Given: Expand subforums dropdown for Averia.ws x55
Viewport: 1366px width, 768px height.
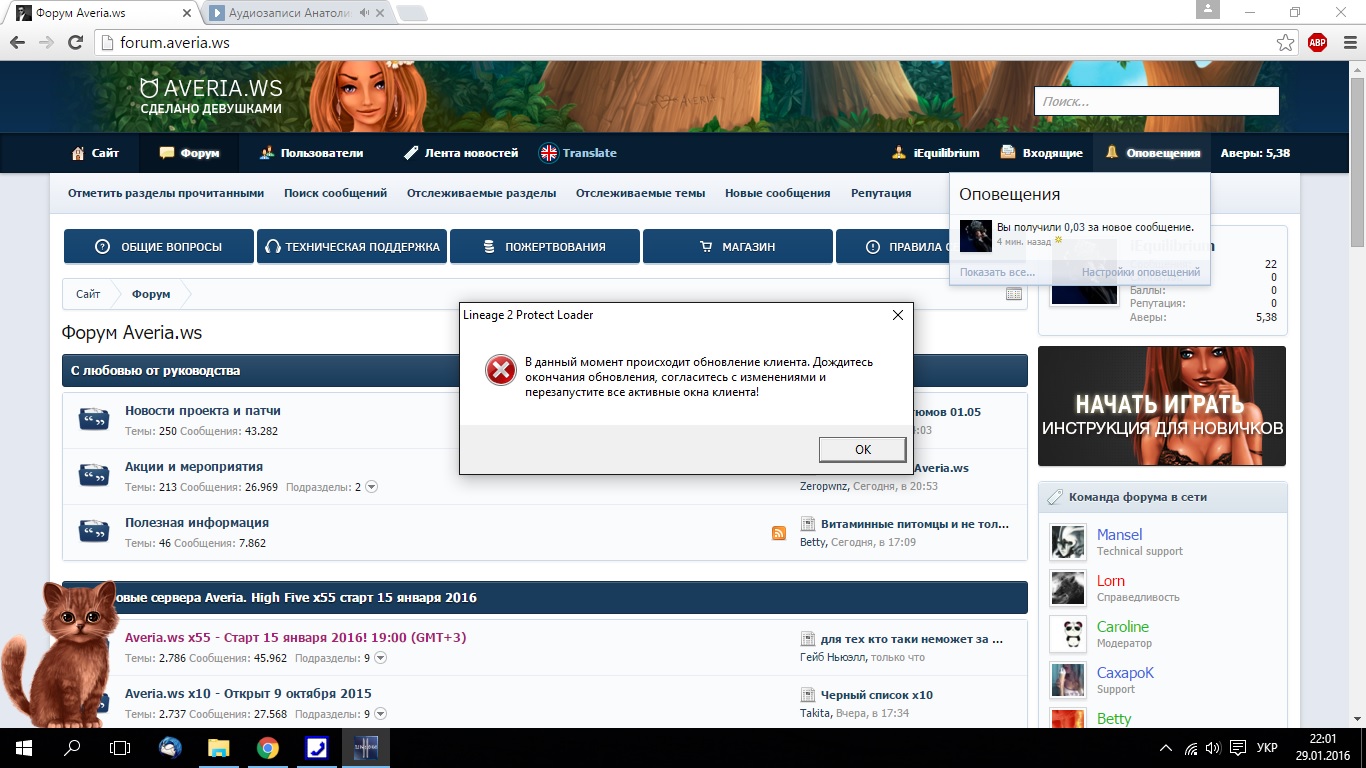Looking at the screenshot, I should coord(381,658).
